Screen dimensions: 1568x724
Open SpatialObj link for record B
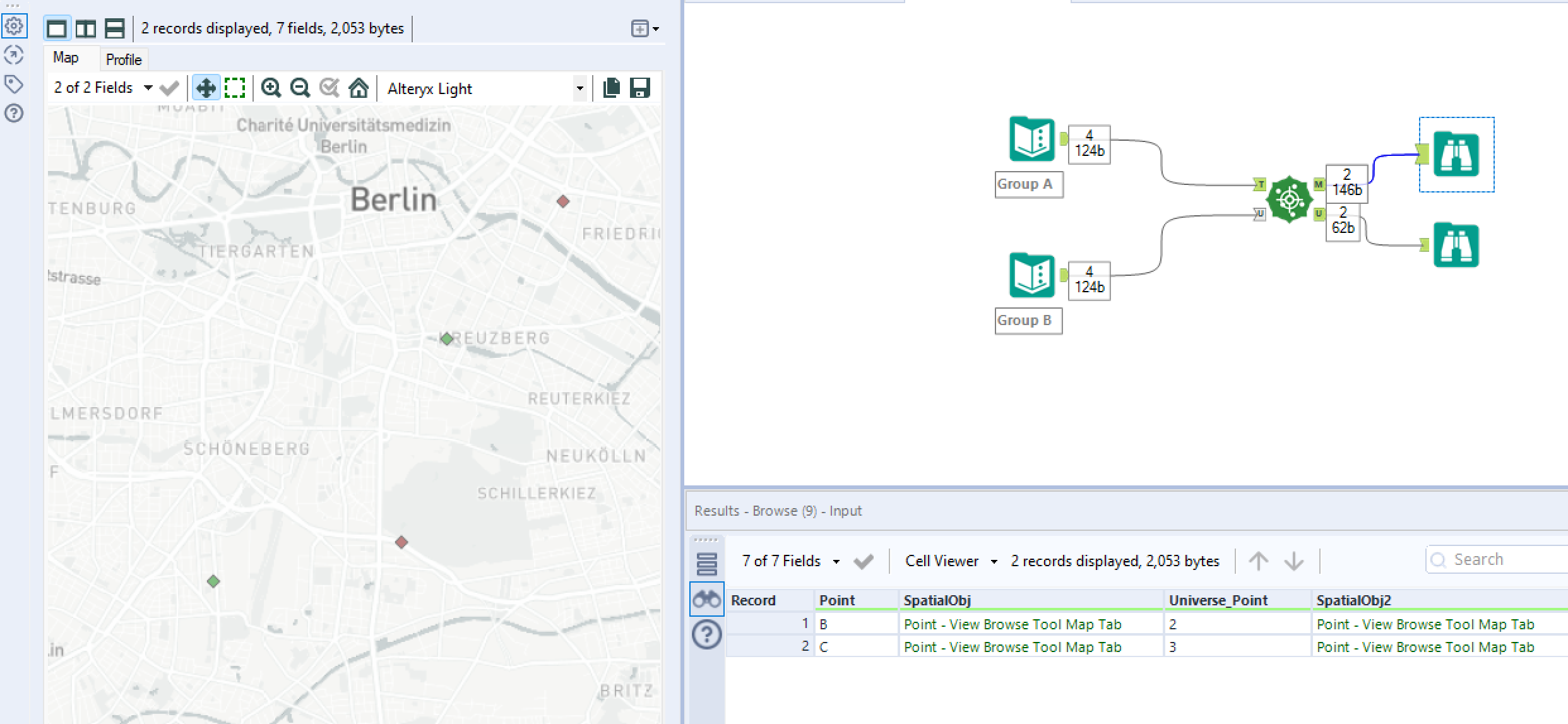pyautogui.click(x=1012, y=624)
